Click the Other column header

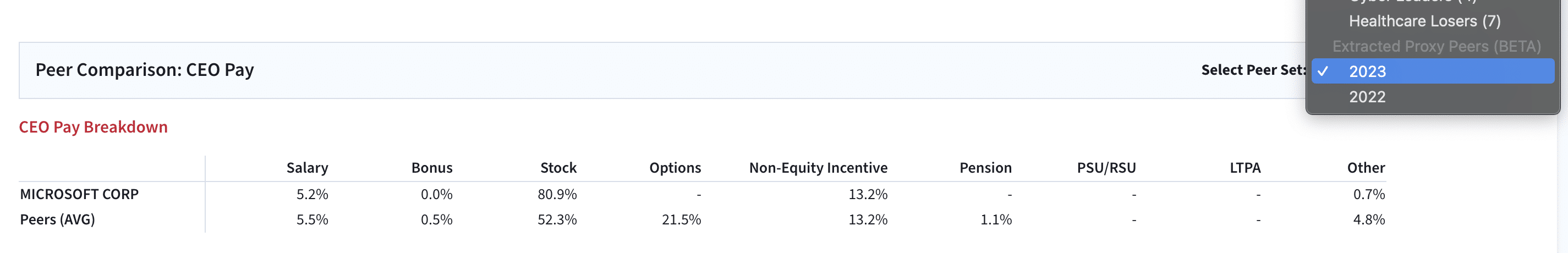pos(1366,168)
